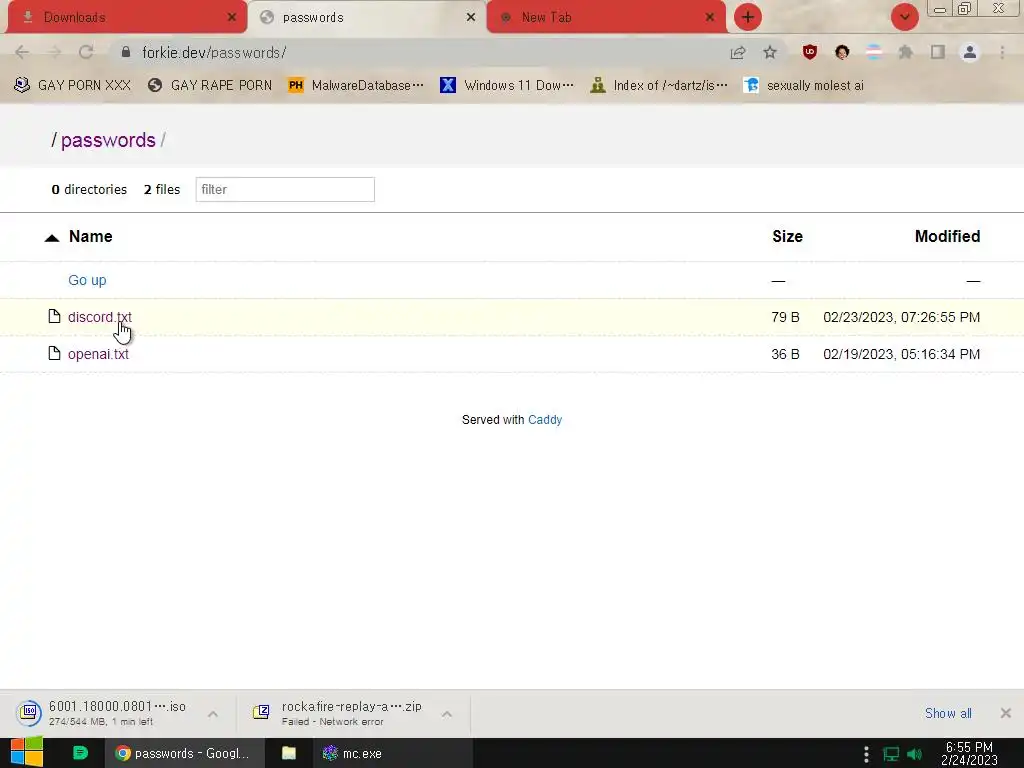Open a new tab with plus button
Image resolution: width=1024 pixels, height=768 pixels.
tap(748, 18)
